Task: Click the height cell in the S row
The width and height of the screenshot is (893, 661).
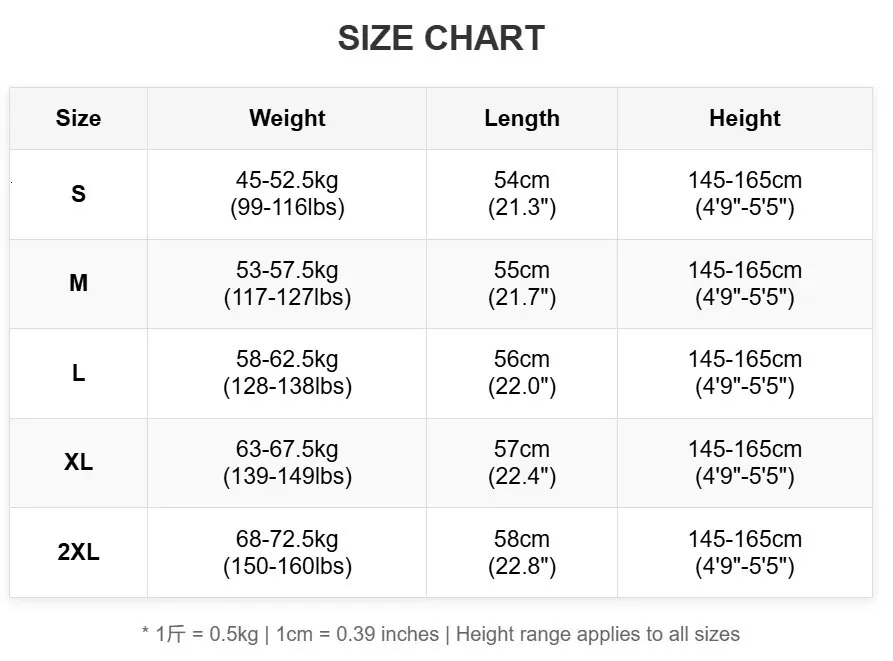Action: 744,194
